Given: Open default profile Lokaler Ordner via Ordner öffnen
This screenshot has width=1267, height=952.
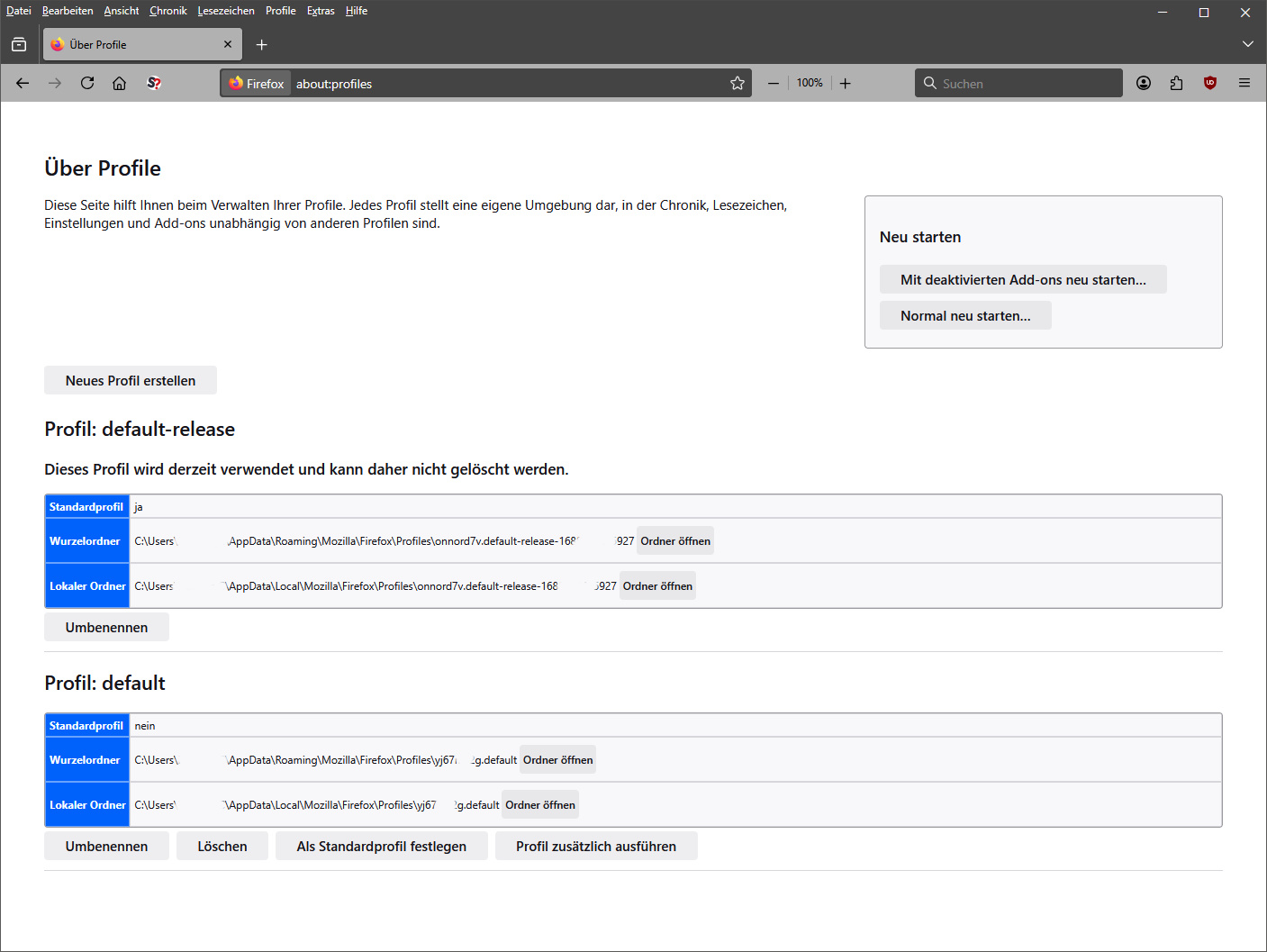Looking at the screenshot, I should (540, 804).
